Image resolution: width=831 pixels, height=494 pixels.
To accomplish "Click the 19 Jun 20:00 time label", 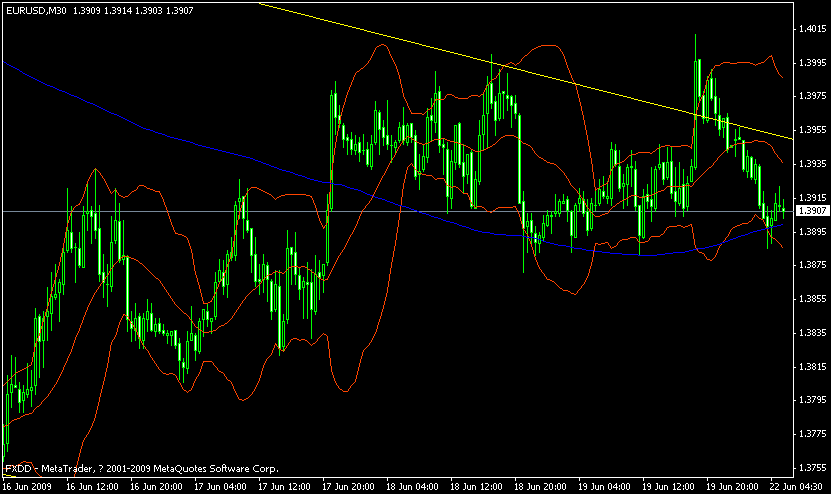I will [x=733, y=487].
